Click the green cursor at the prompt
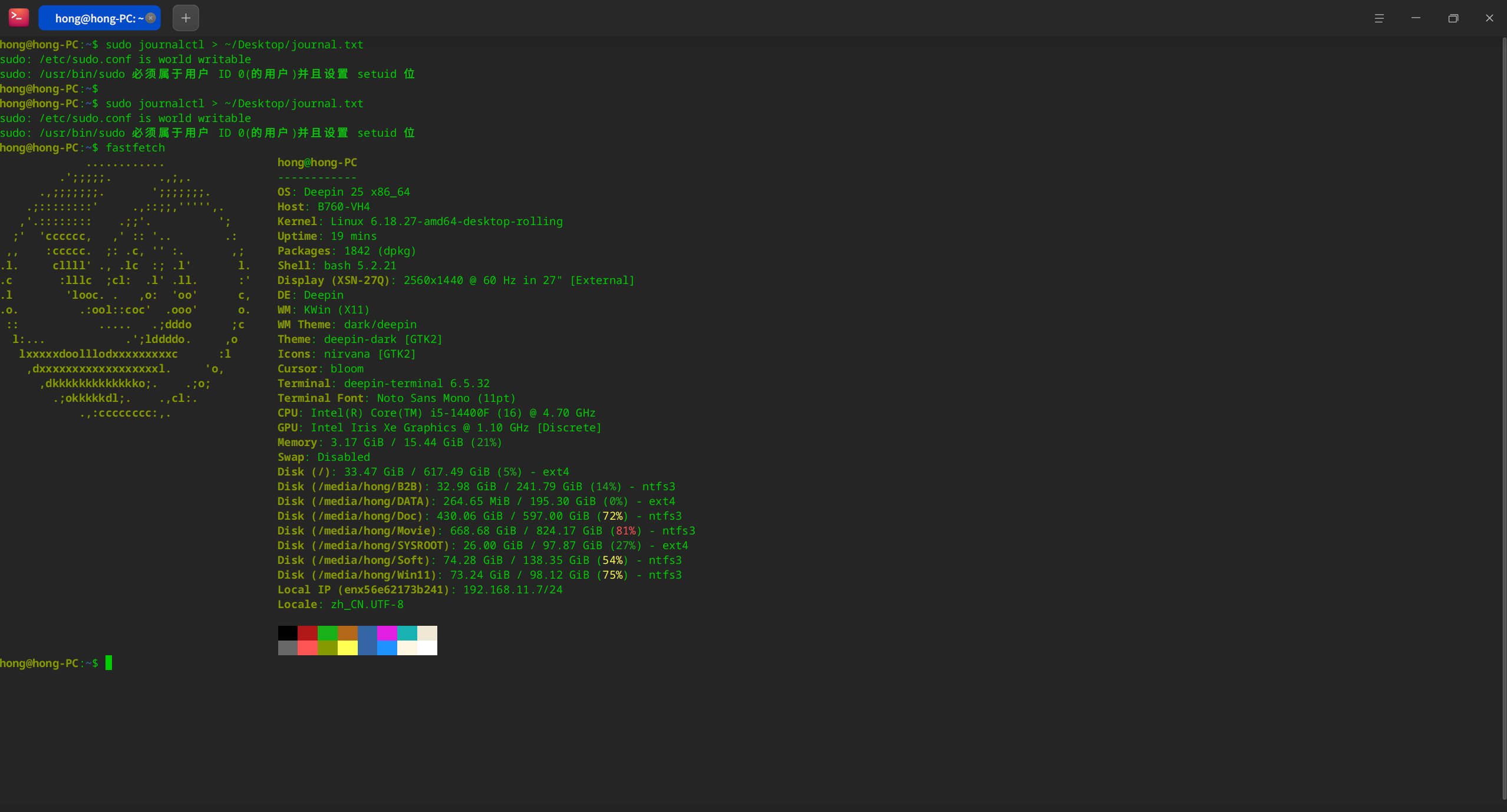Viewport: 1507px width, 812px height. coord(108,663)
